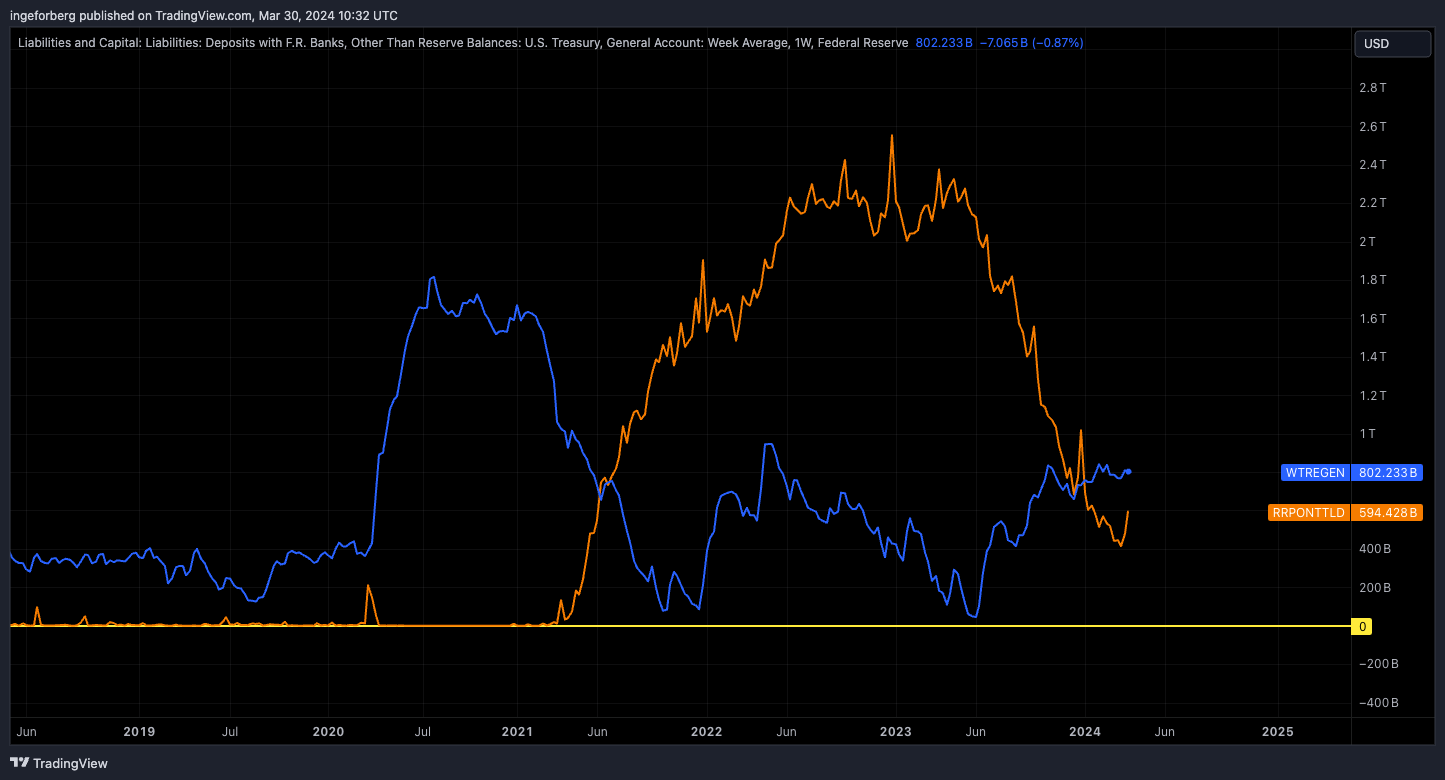Click the 1 T price axis label
The height and width of the screenshot is (780, 1445).
[x=1367, y=434]
